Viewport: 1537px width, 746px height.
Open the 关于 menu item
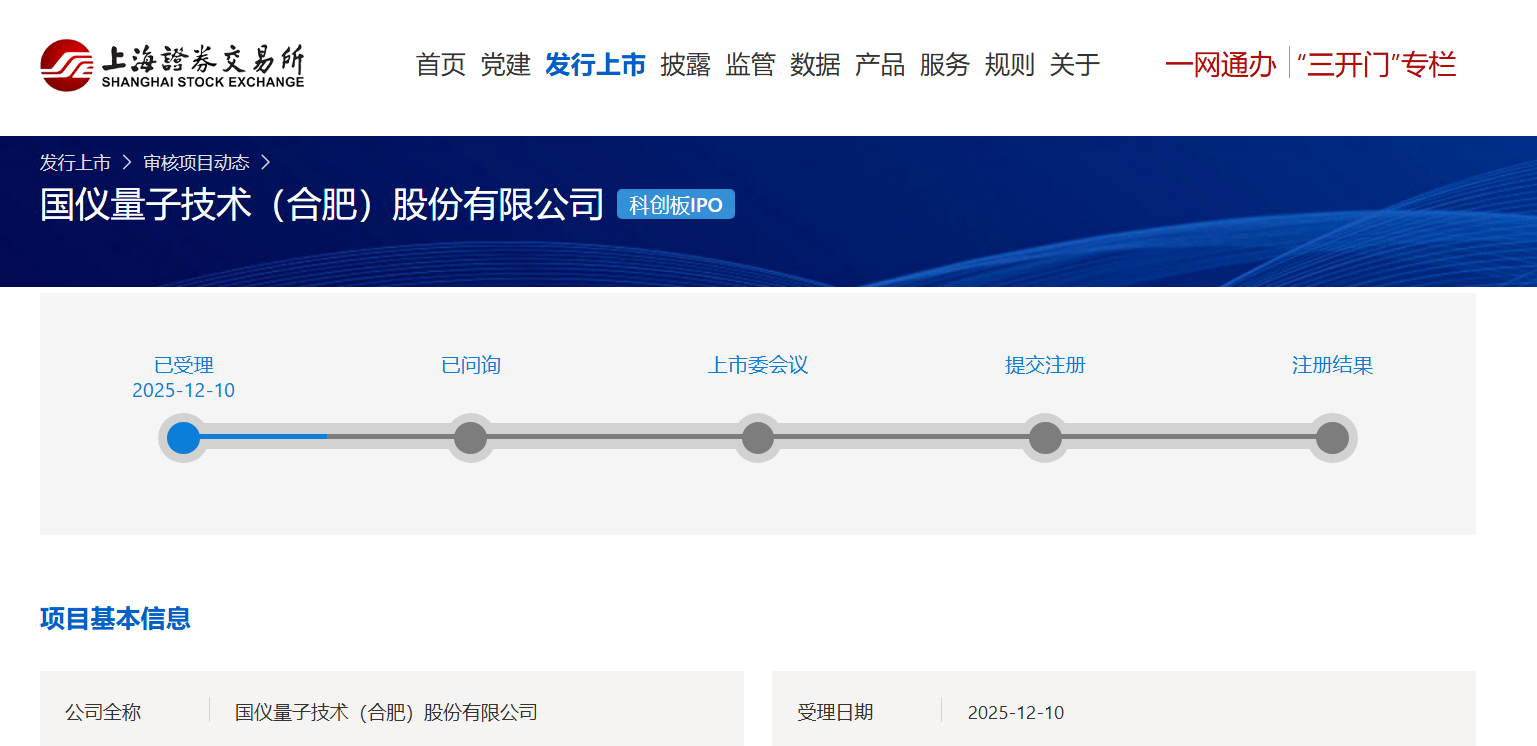point(1074,65)
